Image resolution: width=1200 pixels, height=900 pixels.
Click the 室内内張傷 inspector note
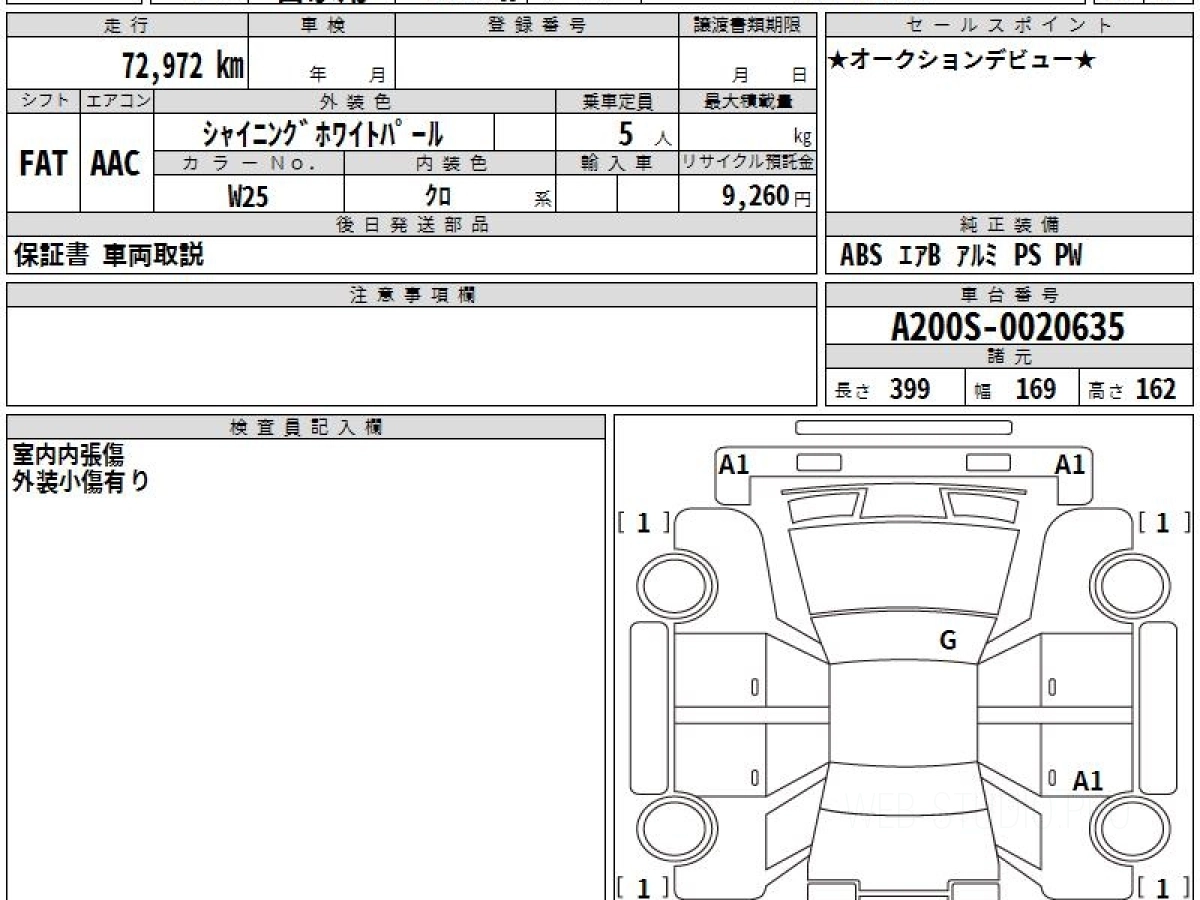coord(68,455)
